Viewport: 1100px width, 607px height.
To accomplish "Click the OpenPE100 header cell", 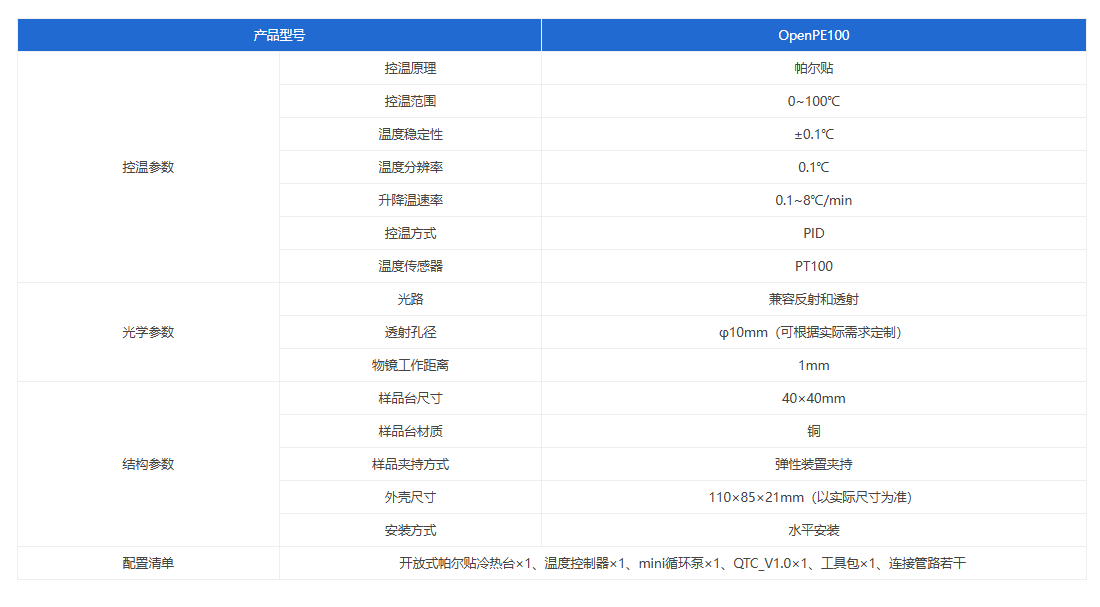I will coord(813,35).
